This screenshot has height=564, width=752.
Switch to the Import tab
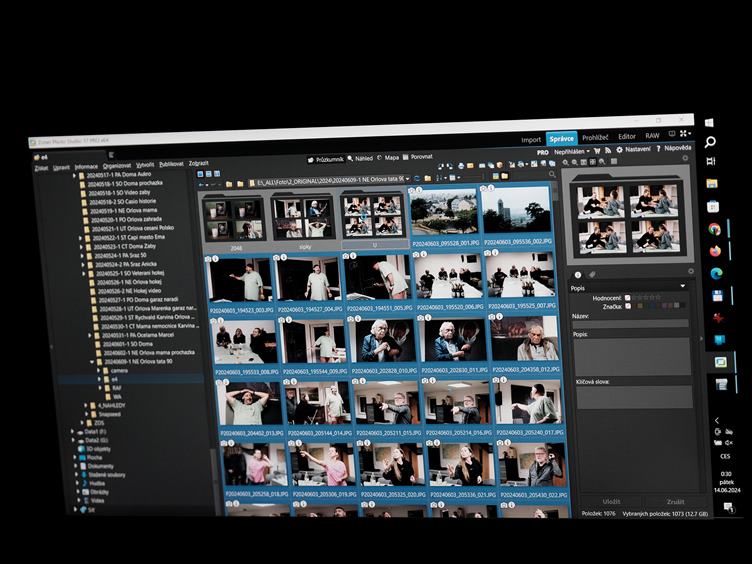tap(531, 140)
